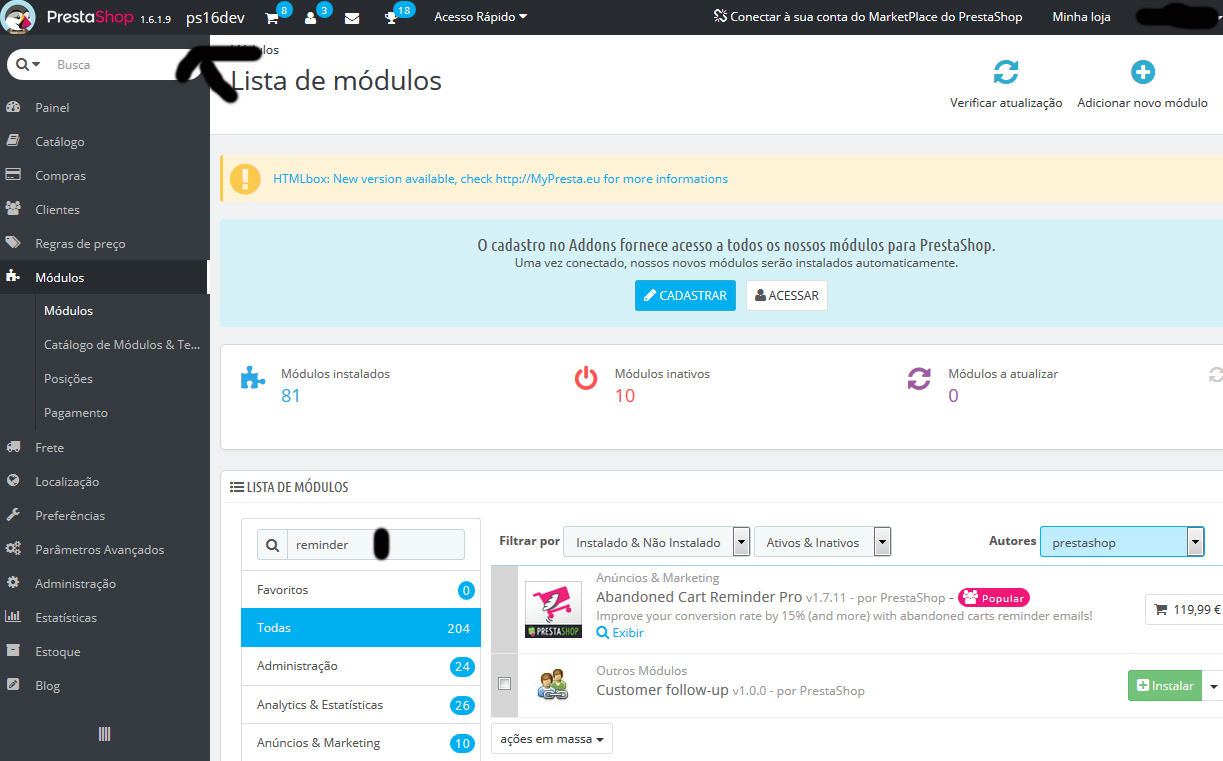This screenshot has width=1223, height=761.
Task: Expand the ações em massa dropdown
Action: pos(552,739)
